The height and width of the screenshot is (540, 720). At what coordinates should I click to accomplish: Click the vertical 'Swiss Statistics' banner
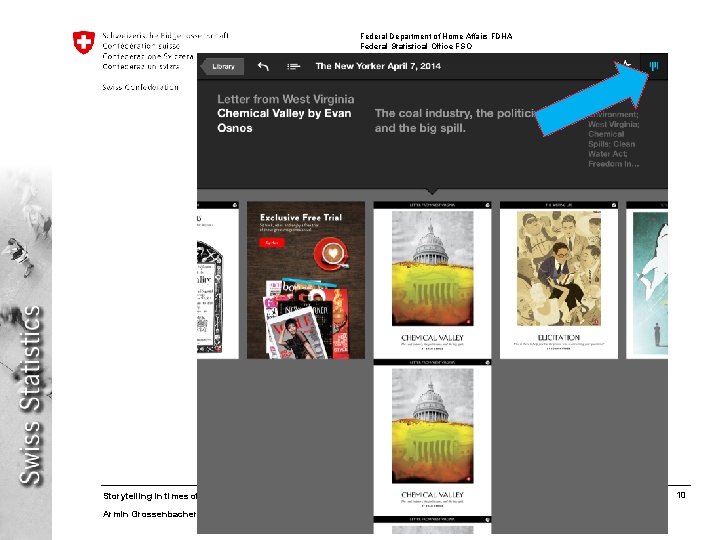[31, 395]
